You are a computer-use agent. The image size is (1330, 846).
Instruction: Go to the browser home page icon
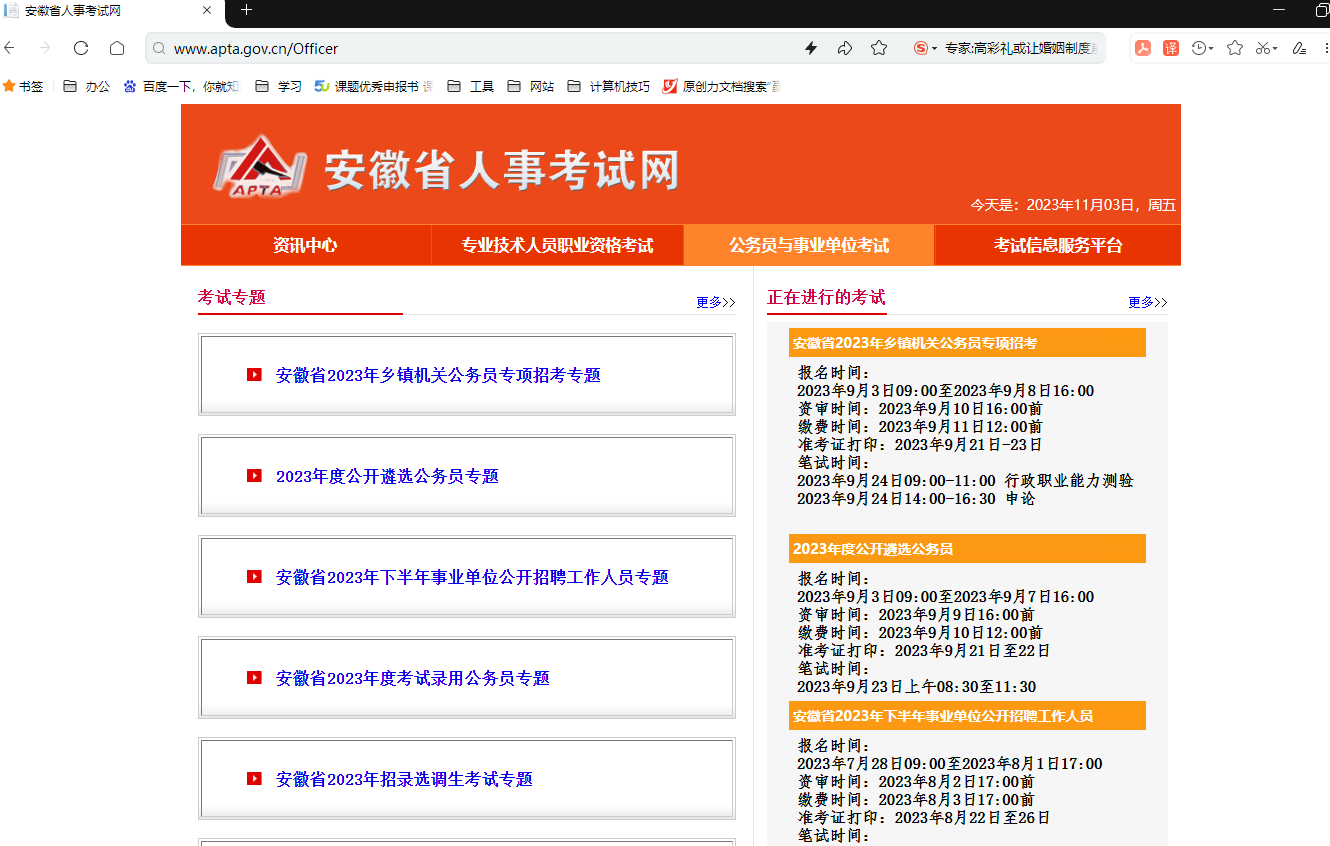tap(117, 48)
